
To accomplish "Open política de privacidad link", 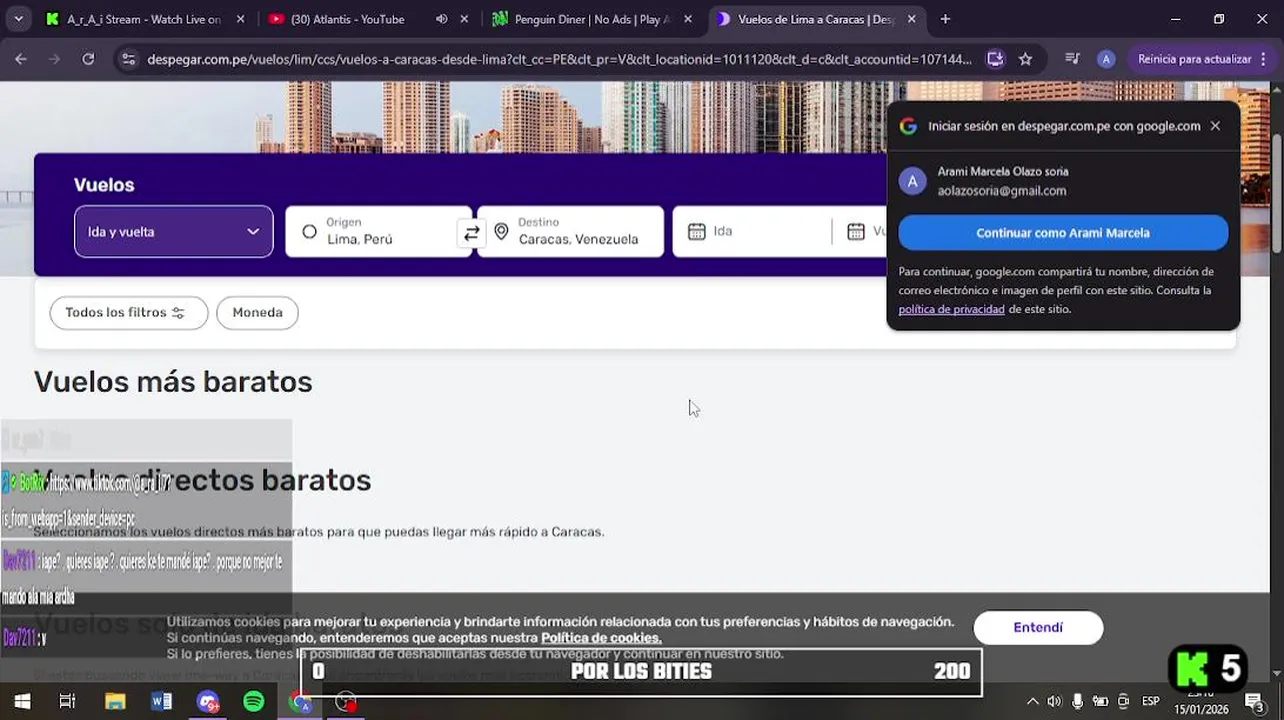I will pyautogui.click(x=951, y=309).
